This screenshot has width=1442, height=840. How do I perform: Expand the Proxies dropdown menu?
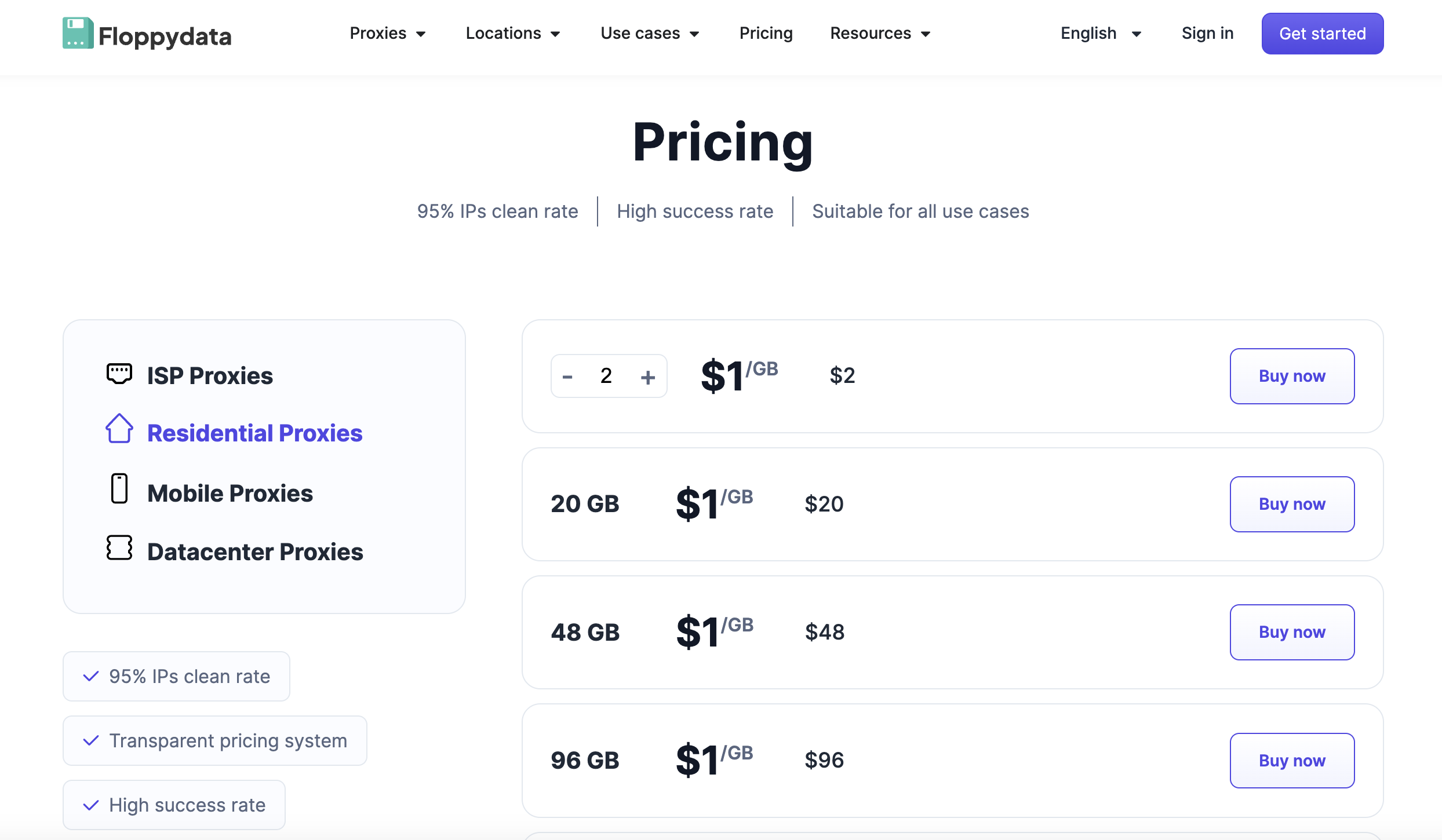coord(387,33)
